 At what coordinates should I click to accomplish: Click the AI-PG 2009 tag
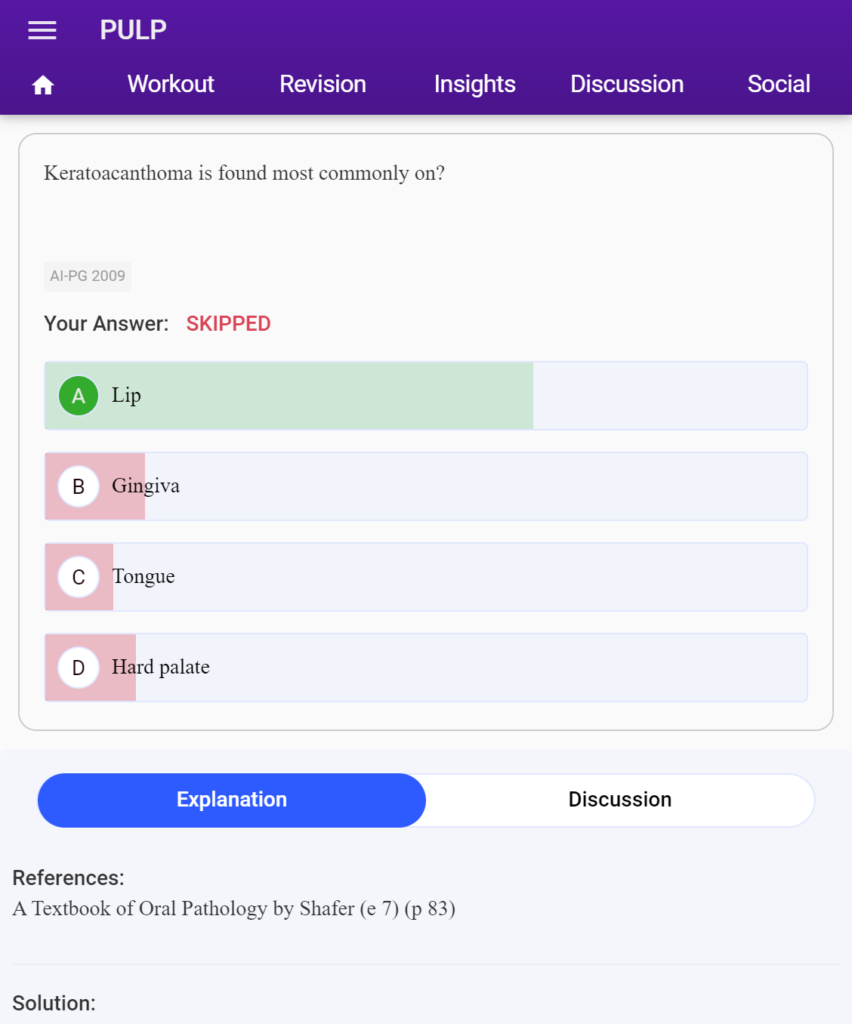[87, 276]
